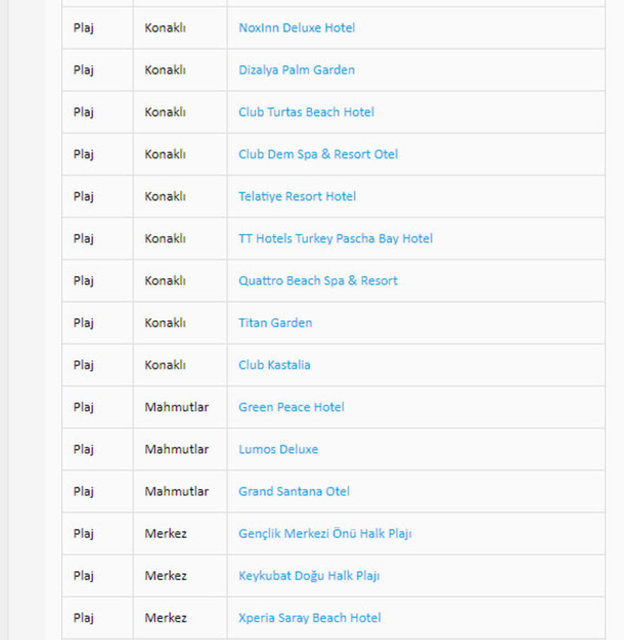This screenshot has width=624, height=640.
Task: Click Keykubat Doğu Halk Plajı link
Action: (309, 576)
